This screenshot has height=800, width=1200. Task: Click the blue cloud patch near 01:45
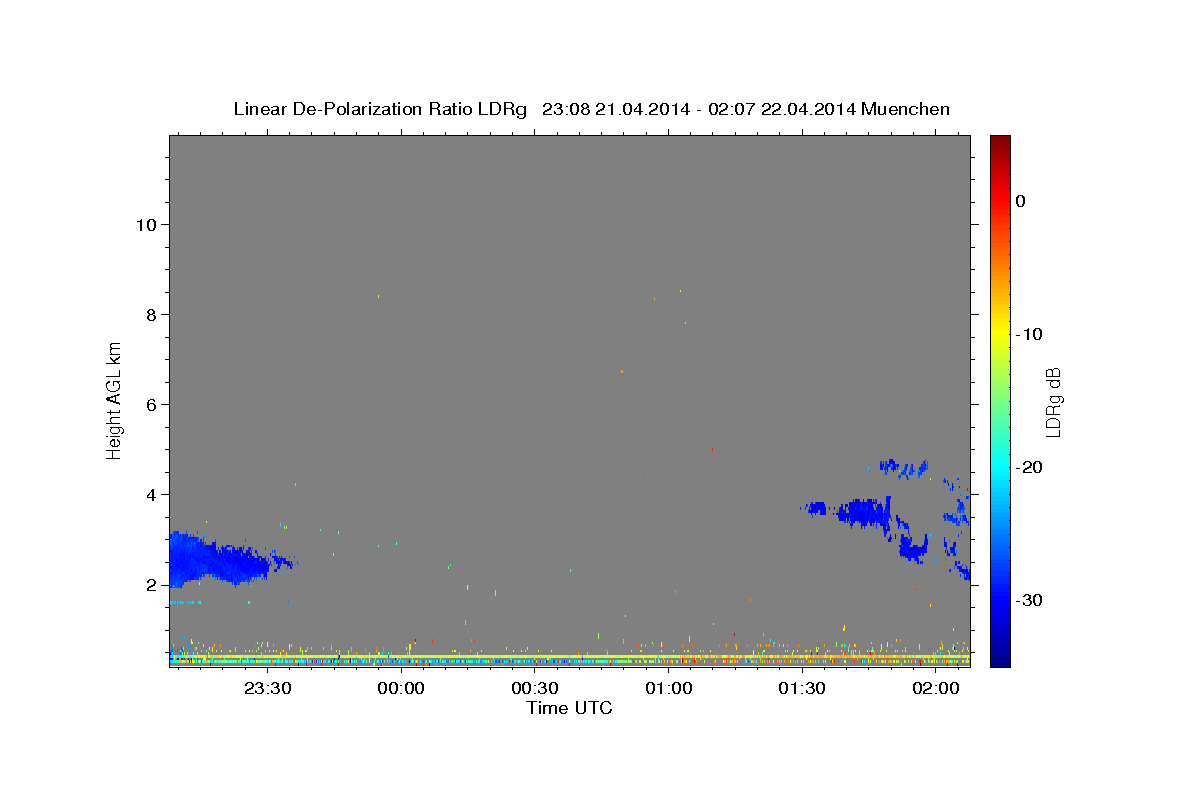[865, 513]
